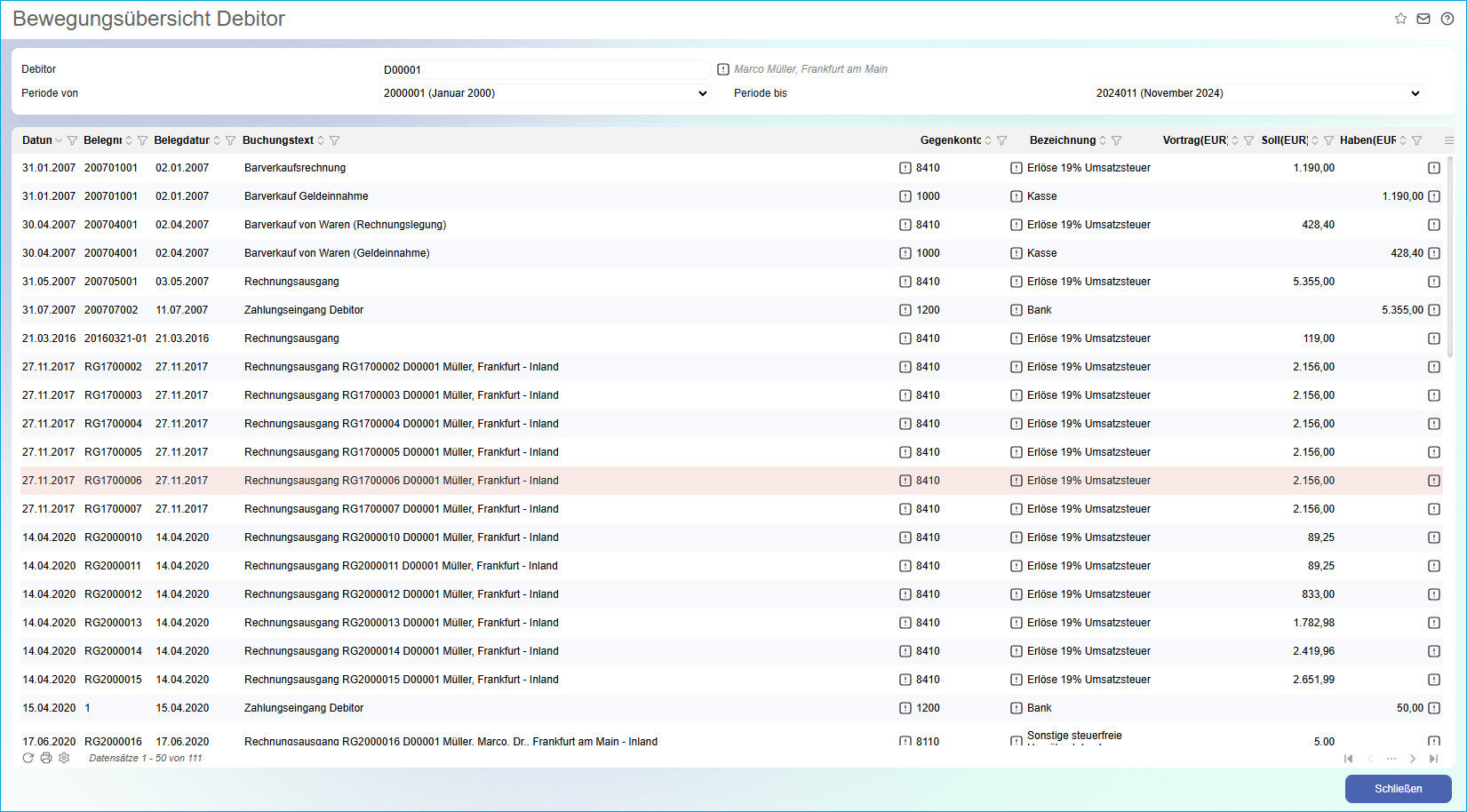Screen dimensions: 1467x812
Task: Refresh the table with the reload icon
Action: (28, 758)
